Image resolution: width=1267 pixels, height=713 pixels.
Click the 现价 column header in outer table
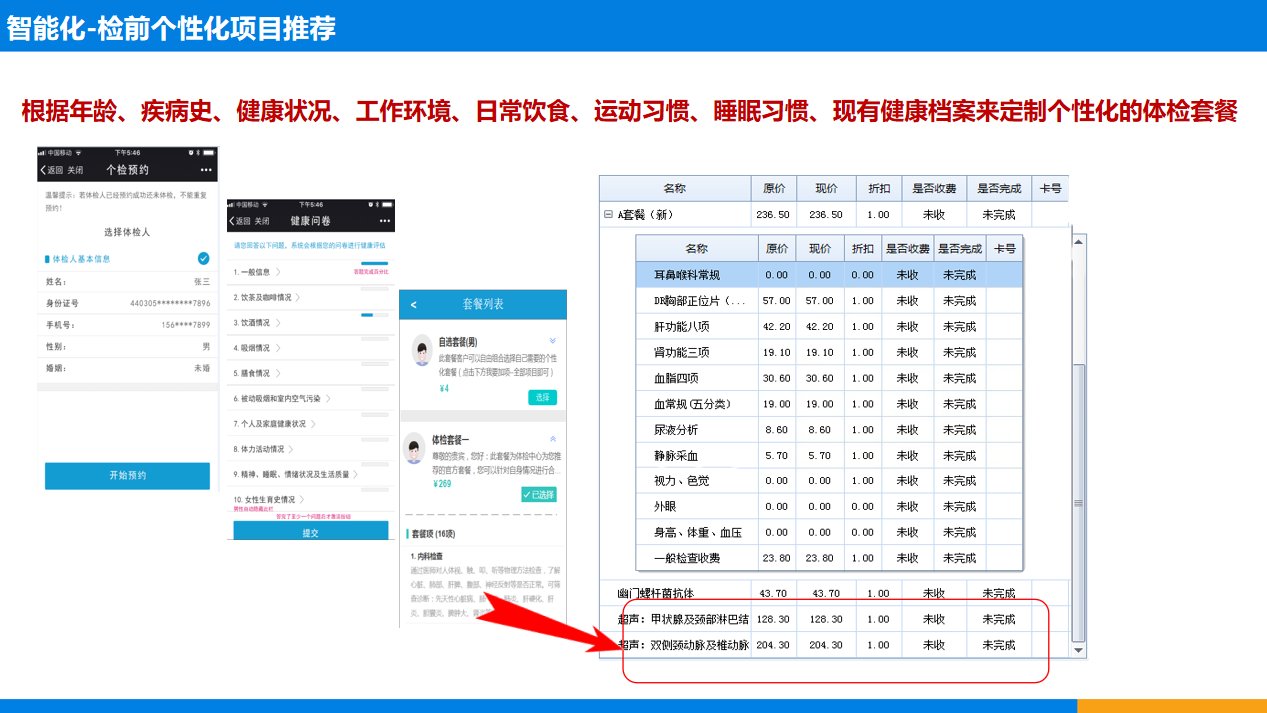coord(826,188)
